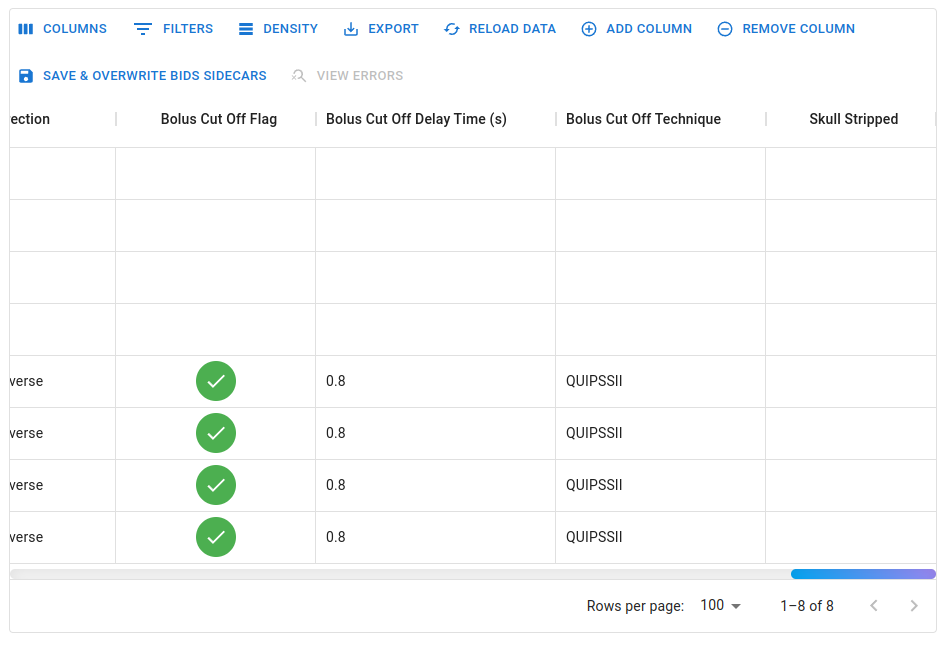944x659 pixels.
Task: Click the View Errors magnifier icon
Action: click(299, 76)
